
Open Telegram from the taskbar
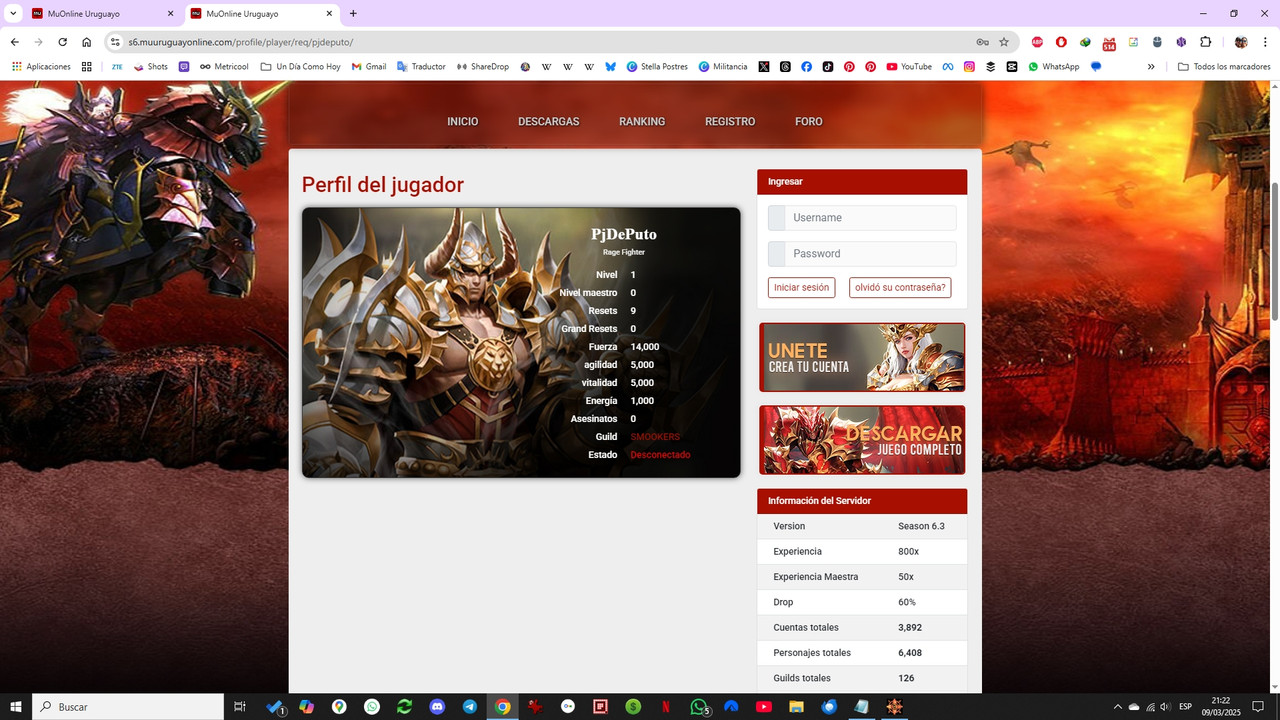click(x=470, y=707)
